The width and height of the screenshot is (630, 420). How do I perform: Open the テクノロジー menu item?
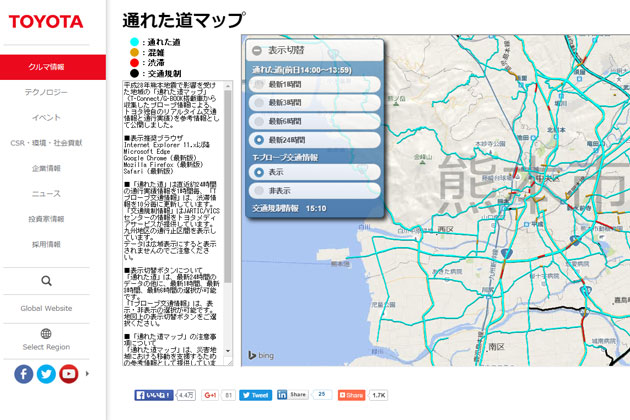pos(46,92)
